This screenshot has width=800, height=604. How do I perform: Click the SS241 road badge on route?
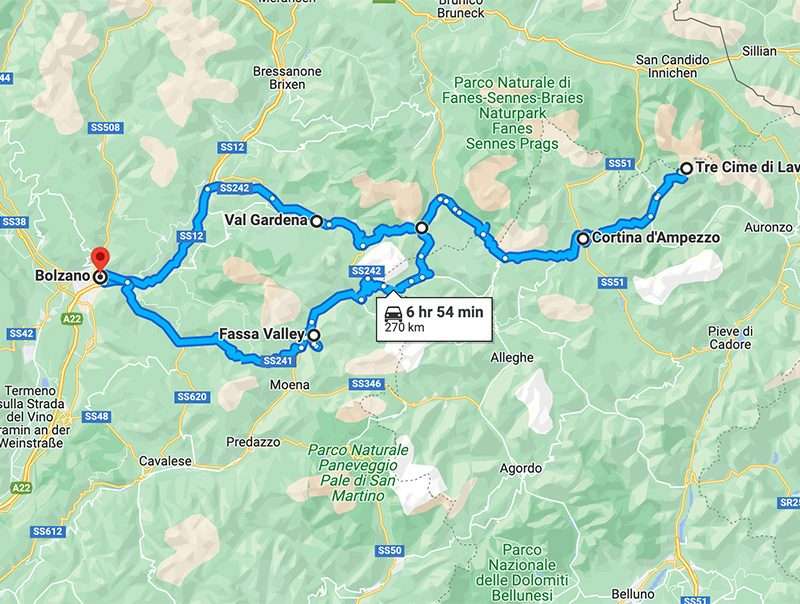click(x=278, y=361)
